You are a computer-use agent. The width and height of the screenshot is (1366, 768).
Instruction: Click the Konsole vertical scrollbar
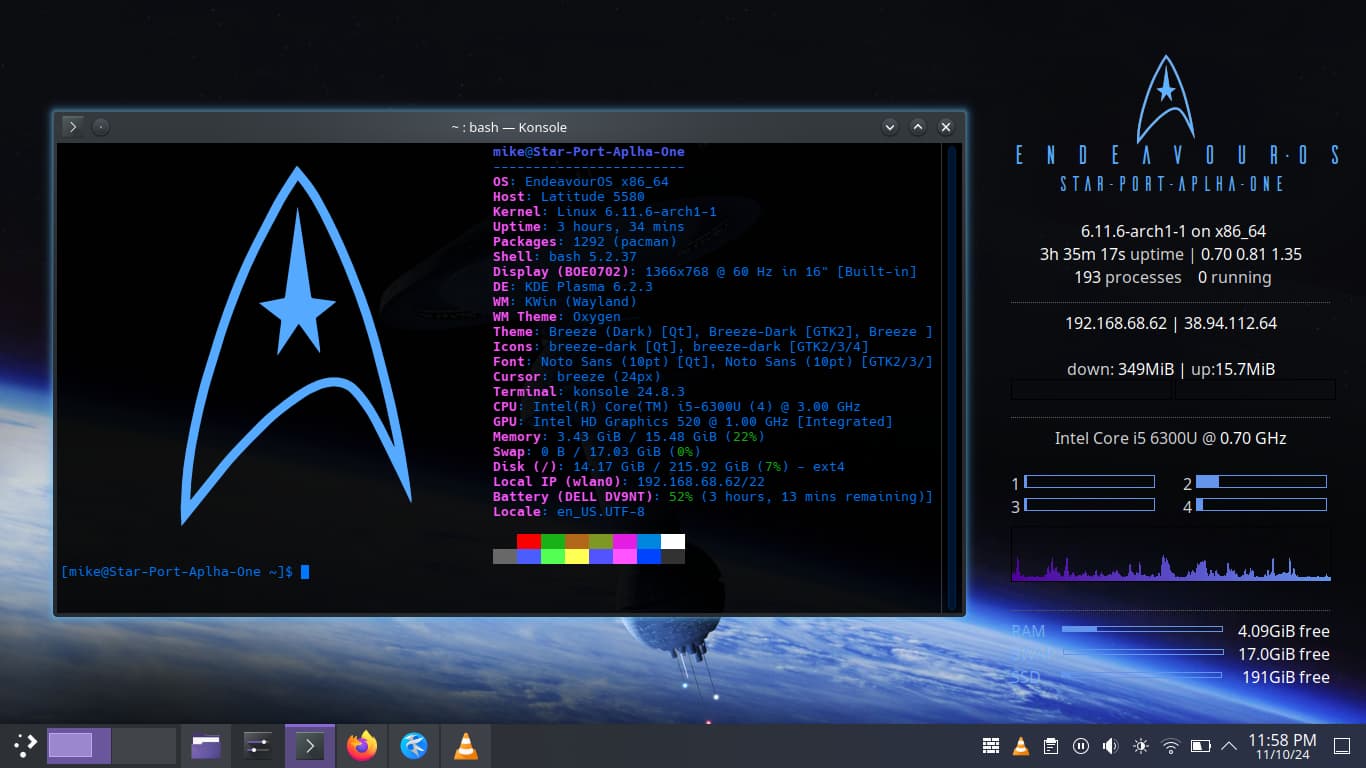click(952, 377)
